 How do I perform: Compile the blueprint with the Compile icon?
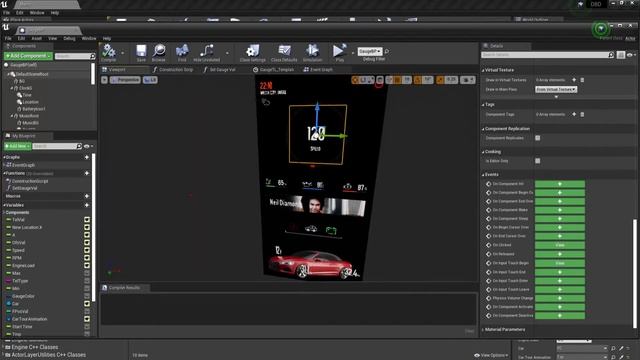(x=109, y=52)
